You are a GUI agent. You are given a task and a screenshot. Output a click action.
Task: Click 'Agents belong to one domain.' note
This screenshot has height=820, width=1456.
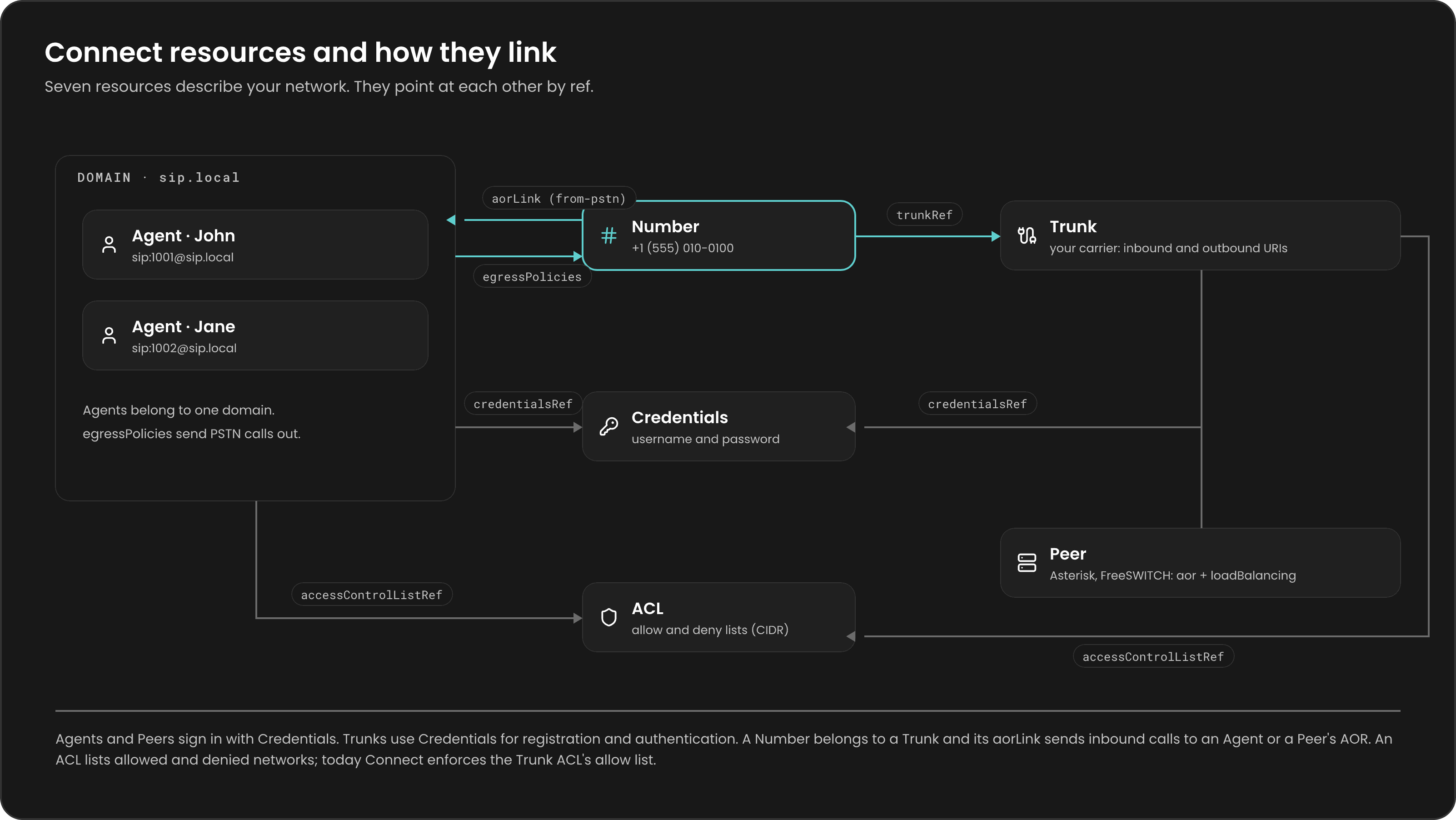(x=179, y=410)
